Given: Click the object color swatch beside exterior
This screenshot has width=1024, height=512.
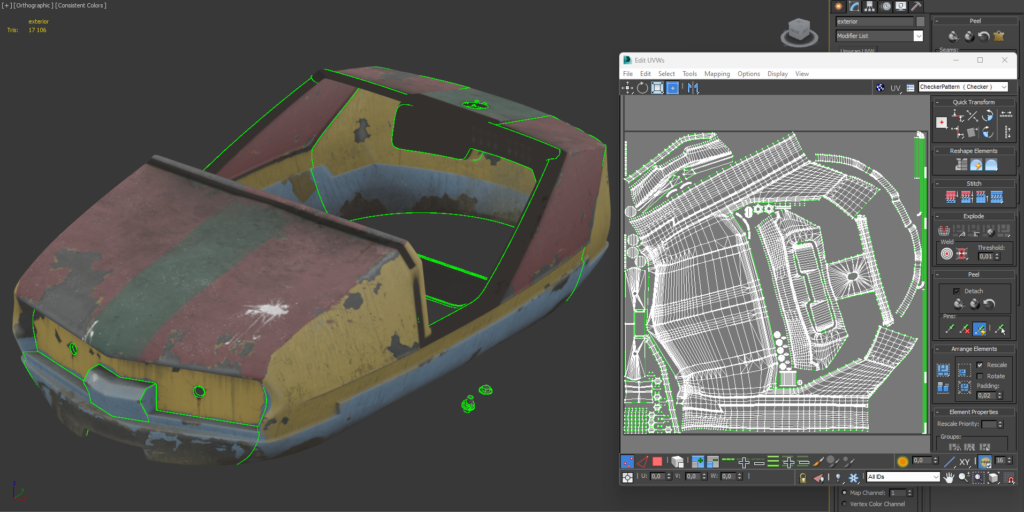Looking at the screenshot, I should point(920,21).
